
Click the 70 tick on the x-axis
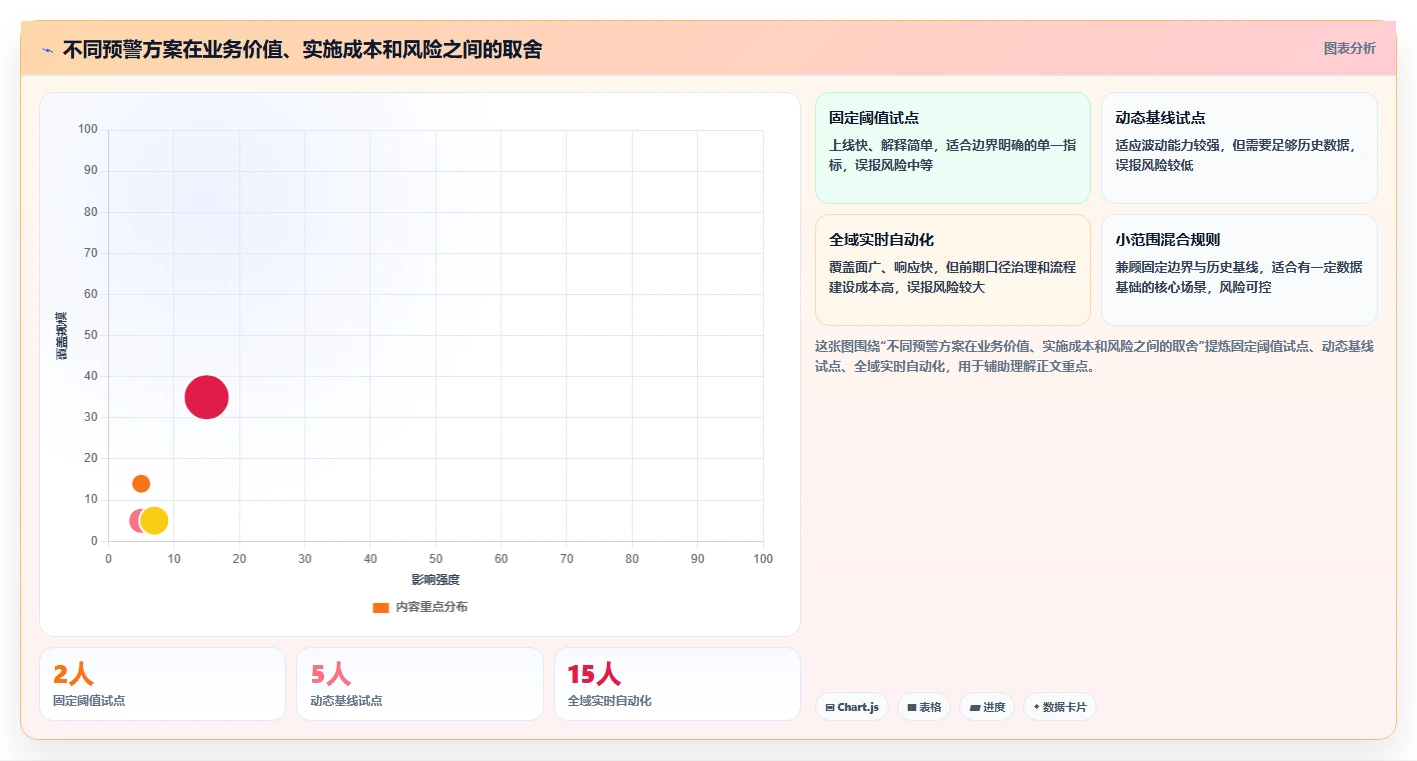tap(566, 559)
